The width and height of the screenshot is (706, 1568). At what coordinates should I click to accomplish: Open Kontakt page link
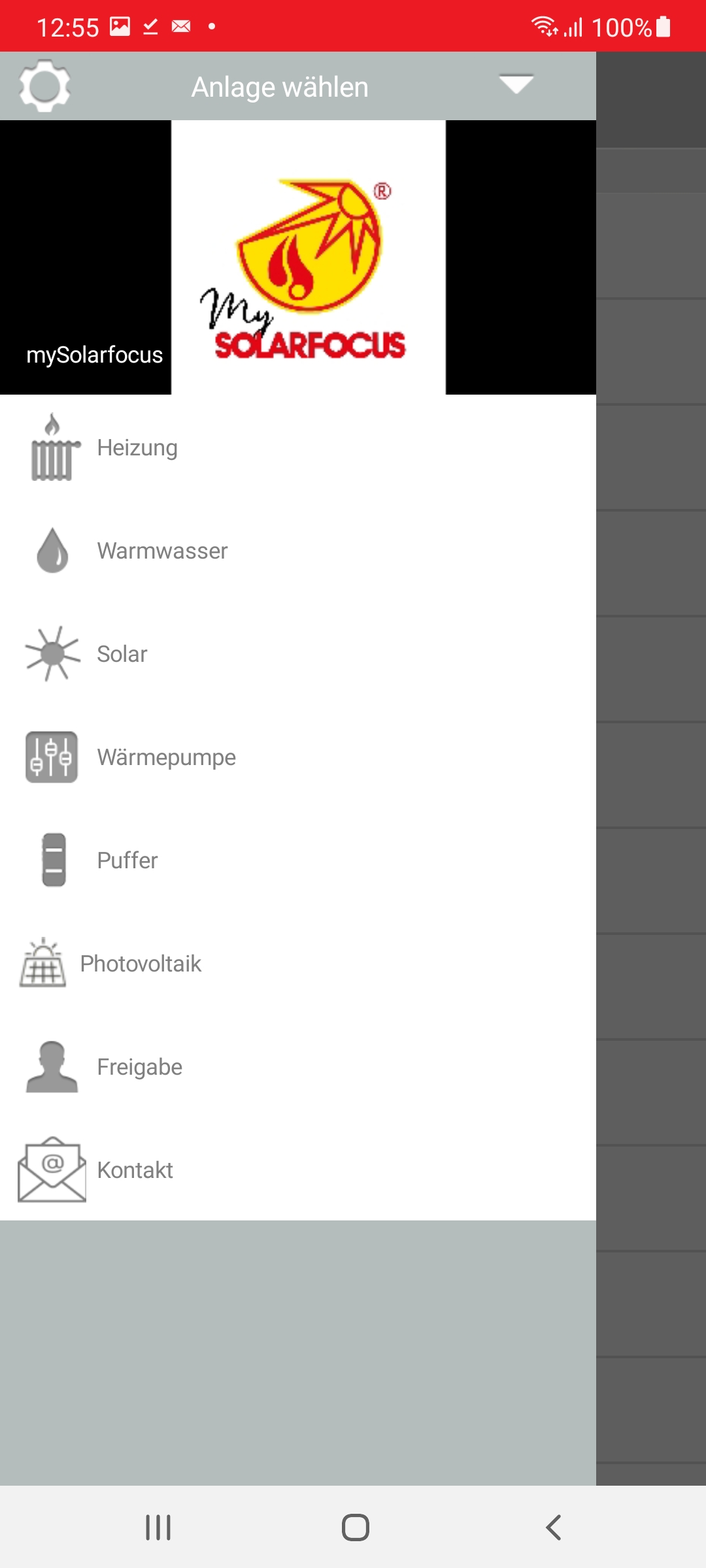298,1170
